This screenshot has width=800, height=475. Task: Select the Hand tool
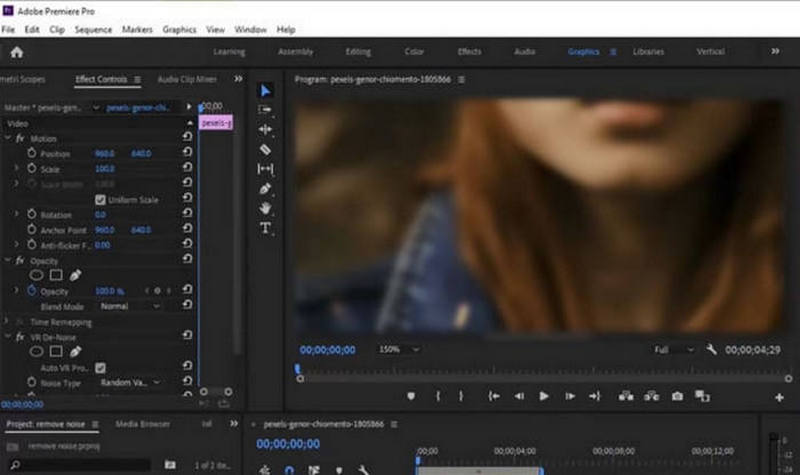coord(266,208)
